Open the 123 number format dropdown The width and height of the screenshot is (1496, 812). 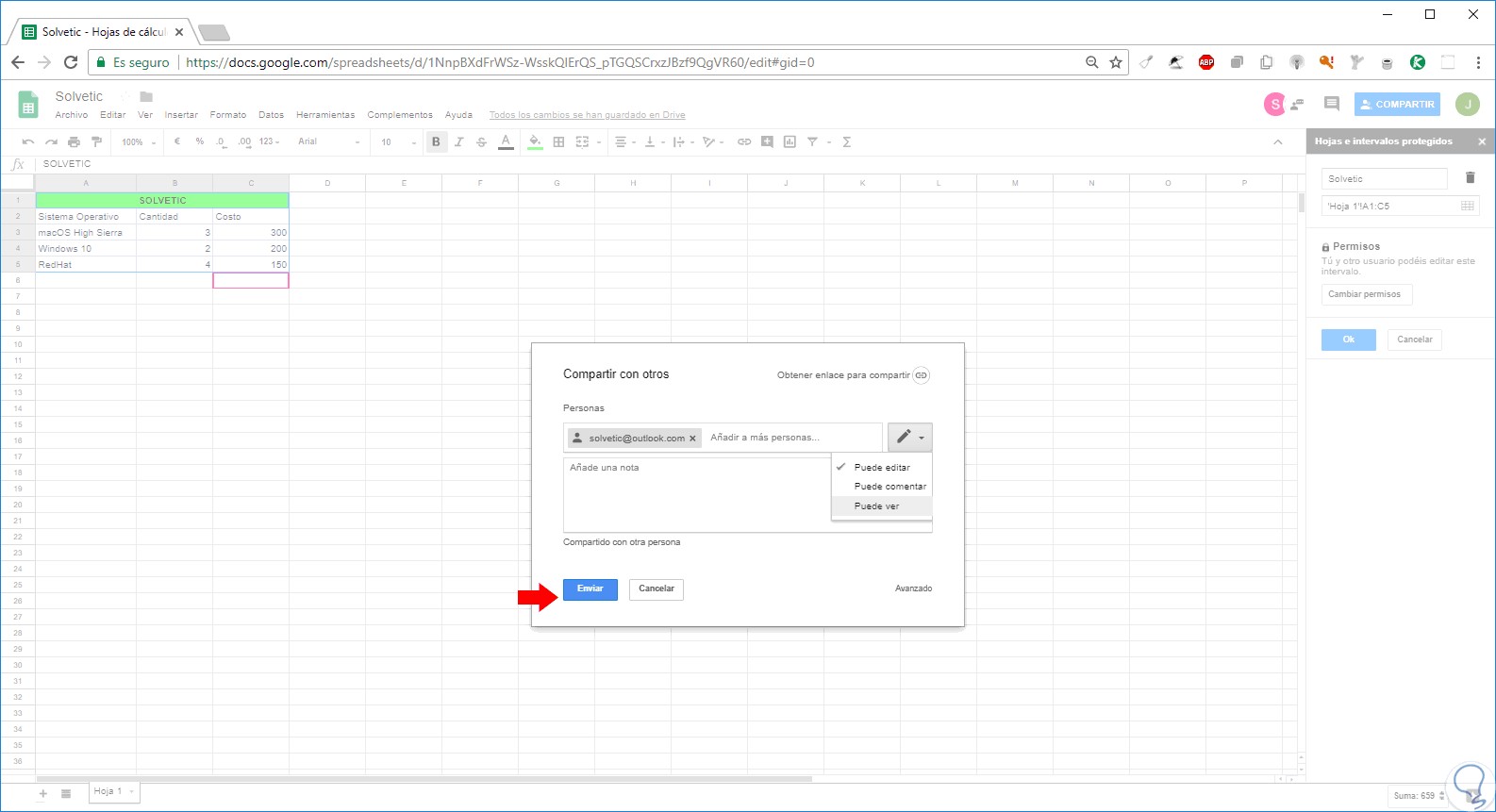pyautogui.click(x=270, y=142)
